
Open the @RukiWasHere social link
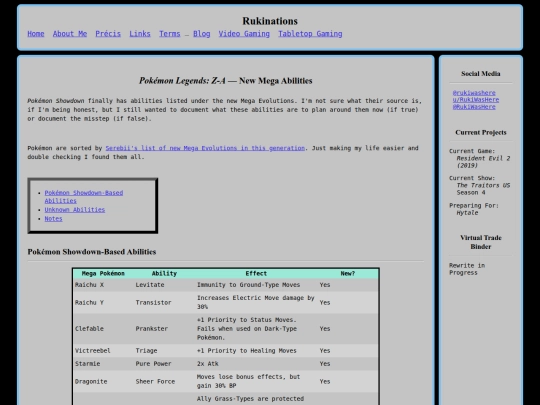pyautogui.click(x=474, y=107)
